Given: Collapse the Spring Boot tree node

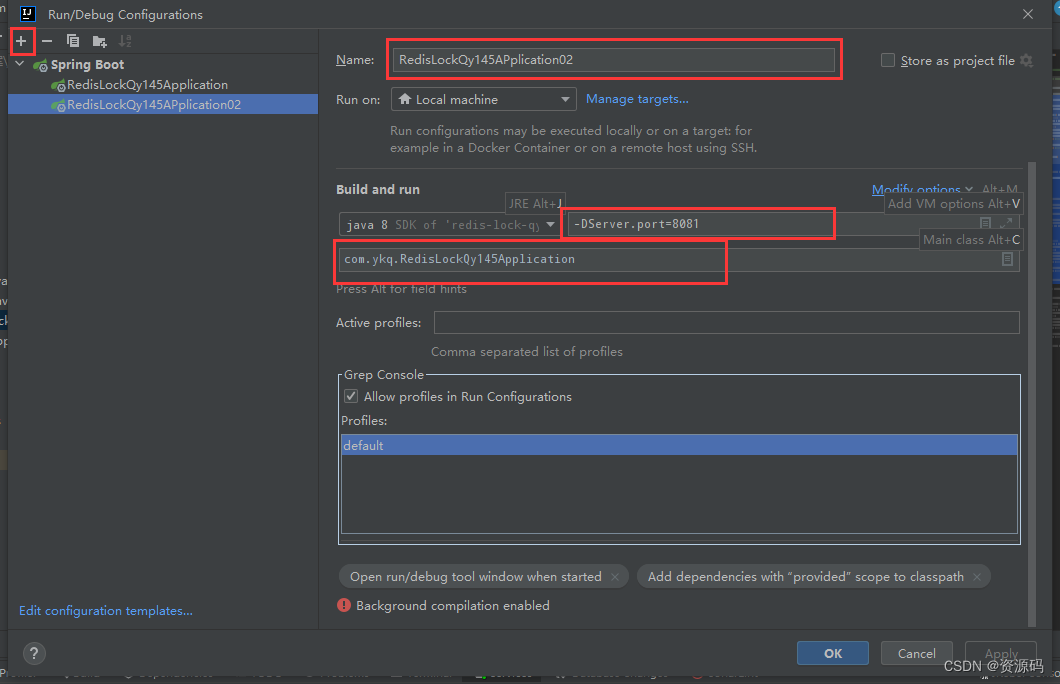Looking at the screenshot, I should tap(20, 64).
